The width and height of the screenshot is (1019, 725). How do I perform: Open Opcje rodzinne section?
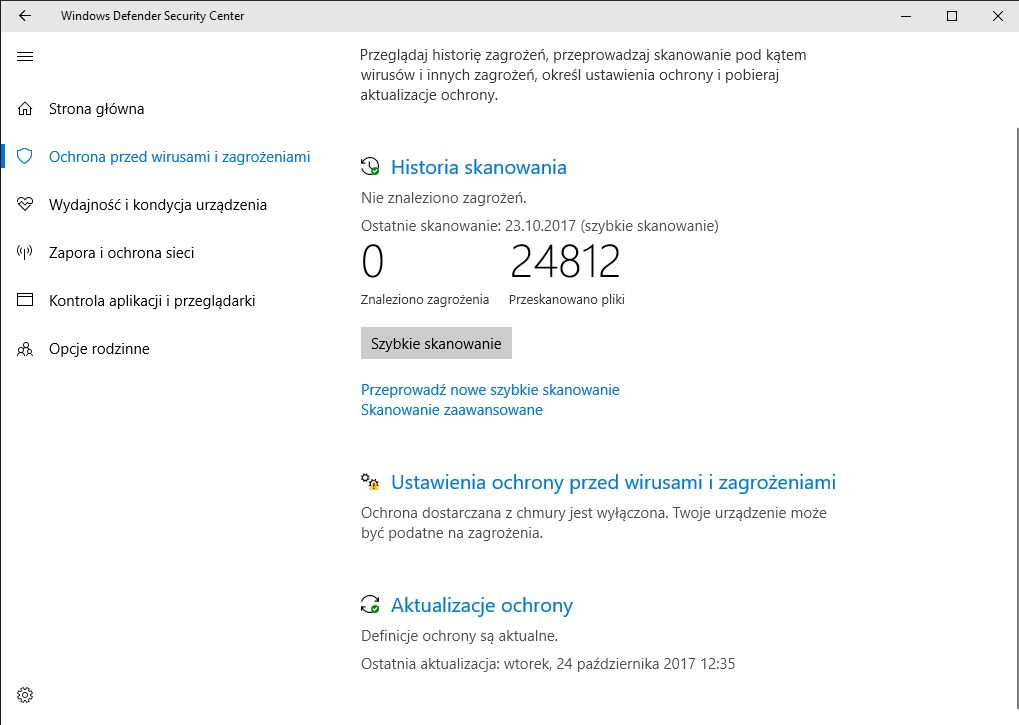99,349
